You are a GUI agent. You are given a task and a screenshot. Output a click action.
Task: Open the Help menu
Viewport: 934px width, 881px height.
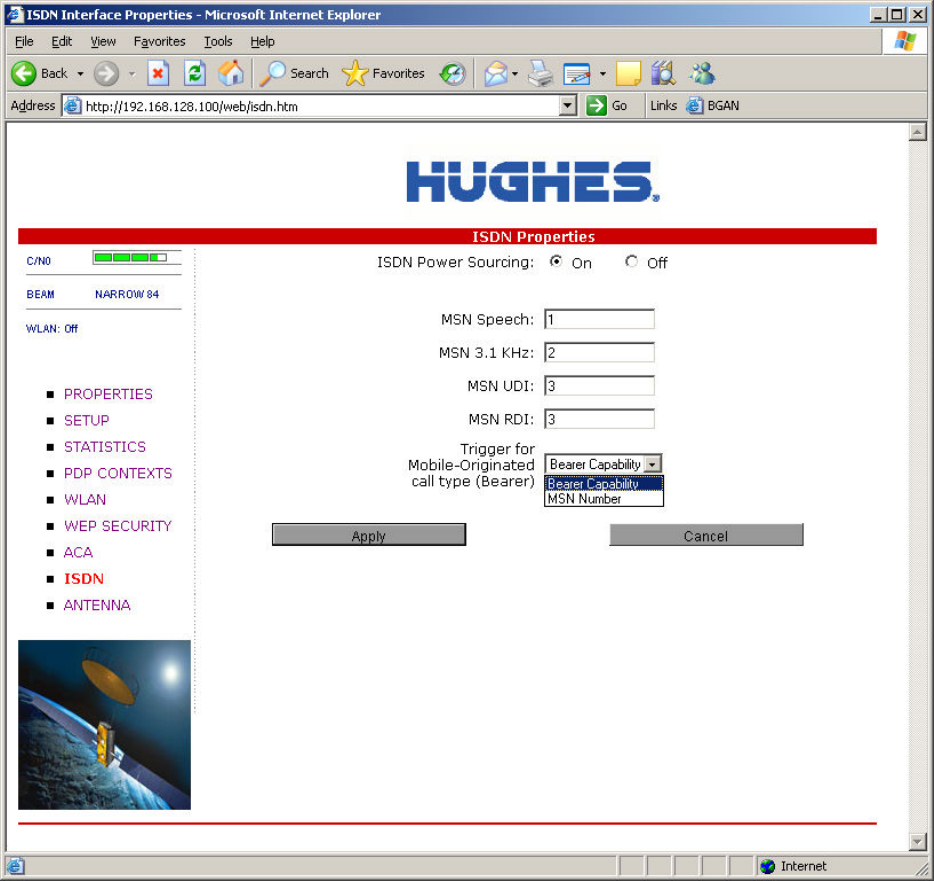(x=262, y=42)
